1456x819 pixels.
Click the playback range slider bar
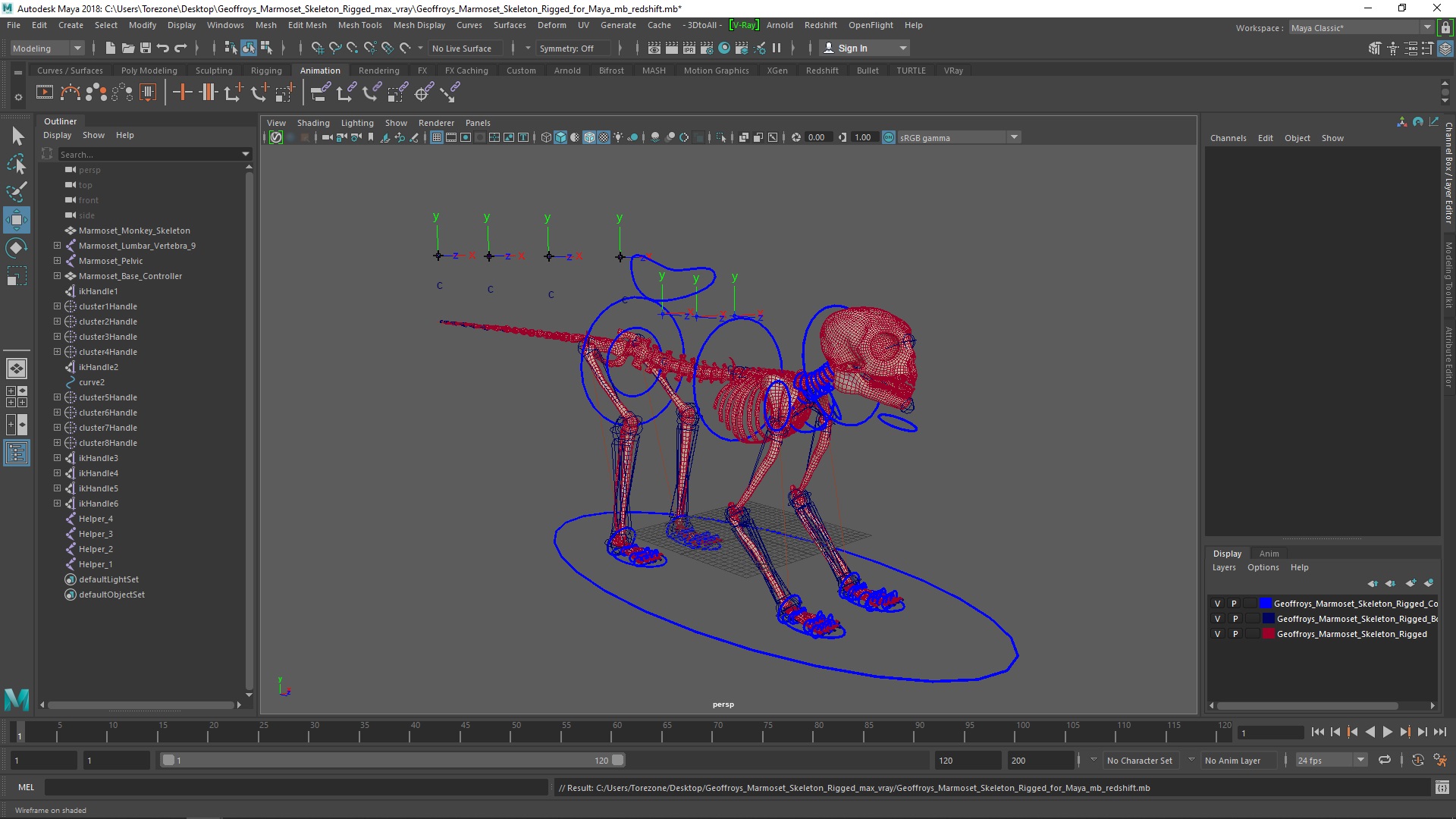(393, 760)
